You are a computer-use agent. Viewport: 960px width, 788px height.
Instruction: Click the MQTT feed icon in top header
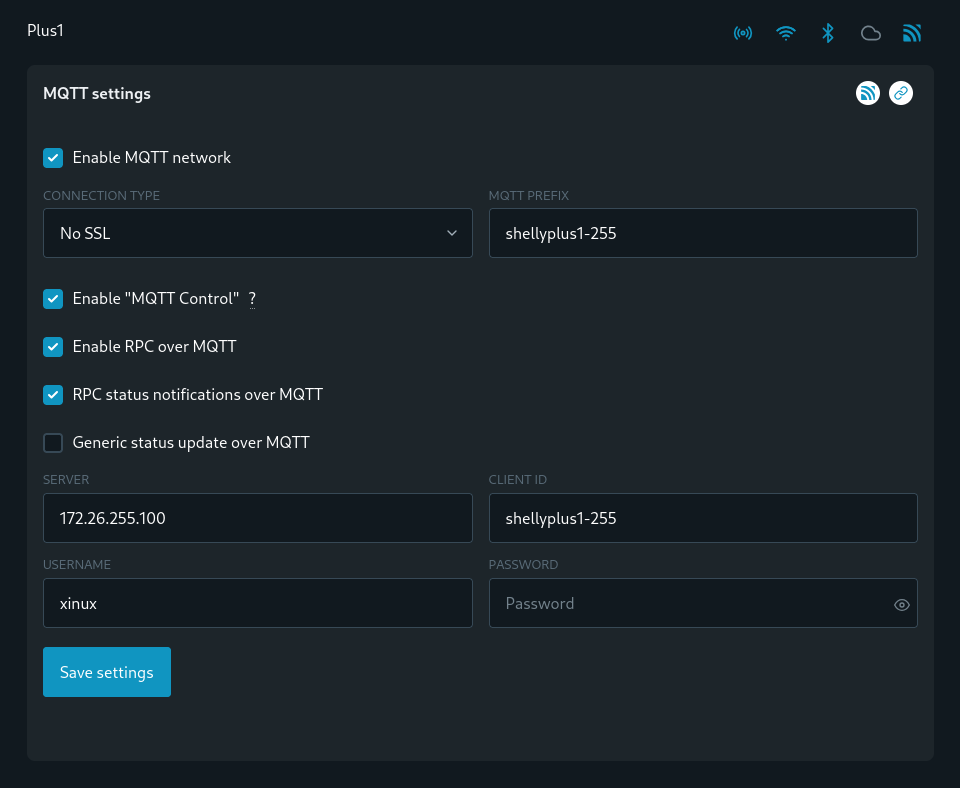point(912,33)
